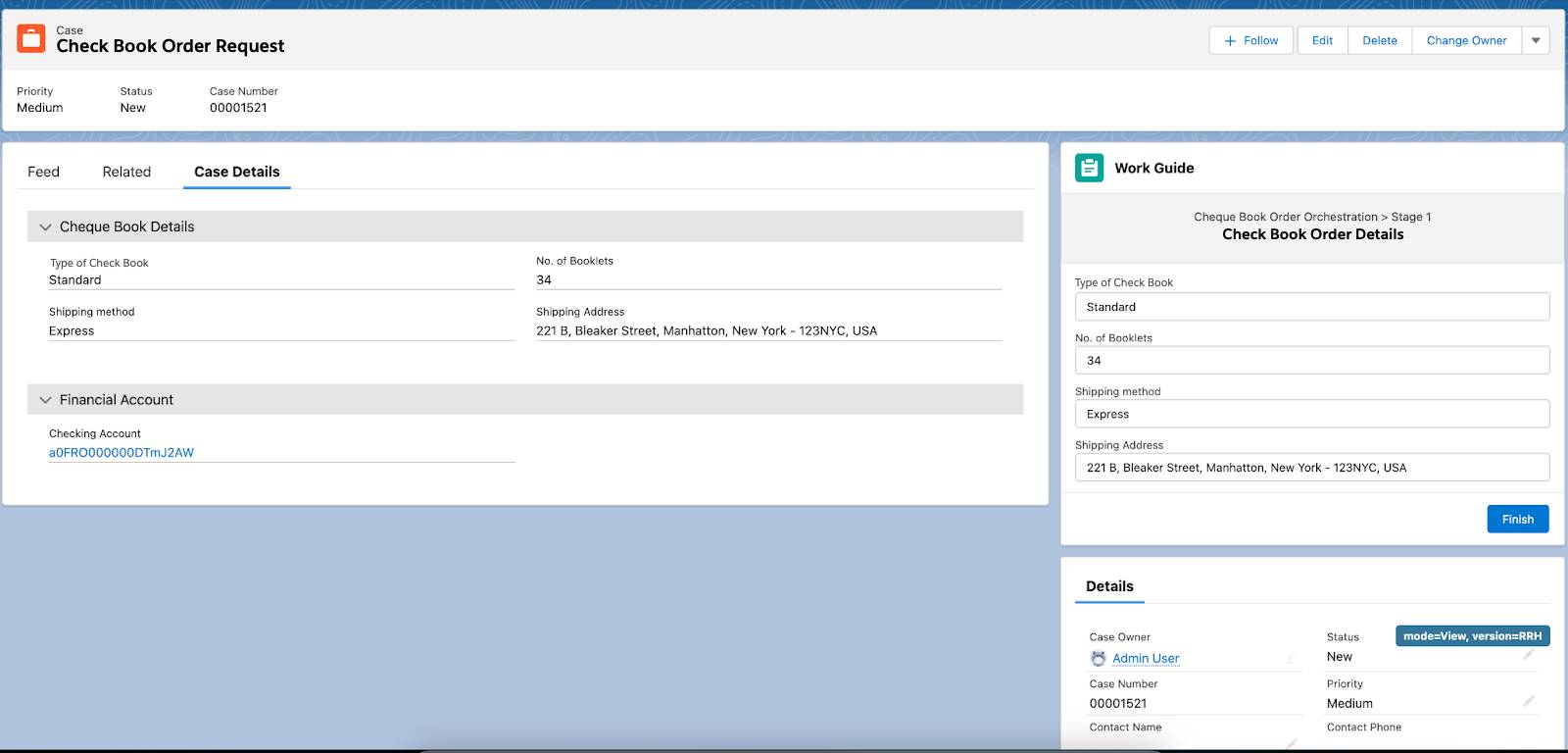Viewport: 1568px width, 753px height.
Task: Follow this case
Action: 1251,40
